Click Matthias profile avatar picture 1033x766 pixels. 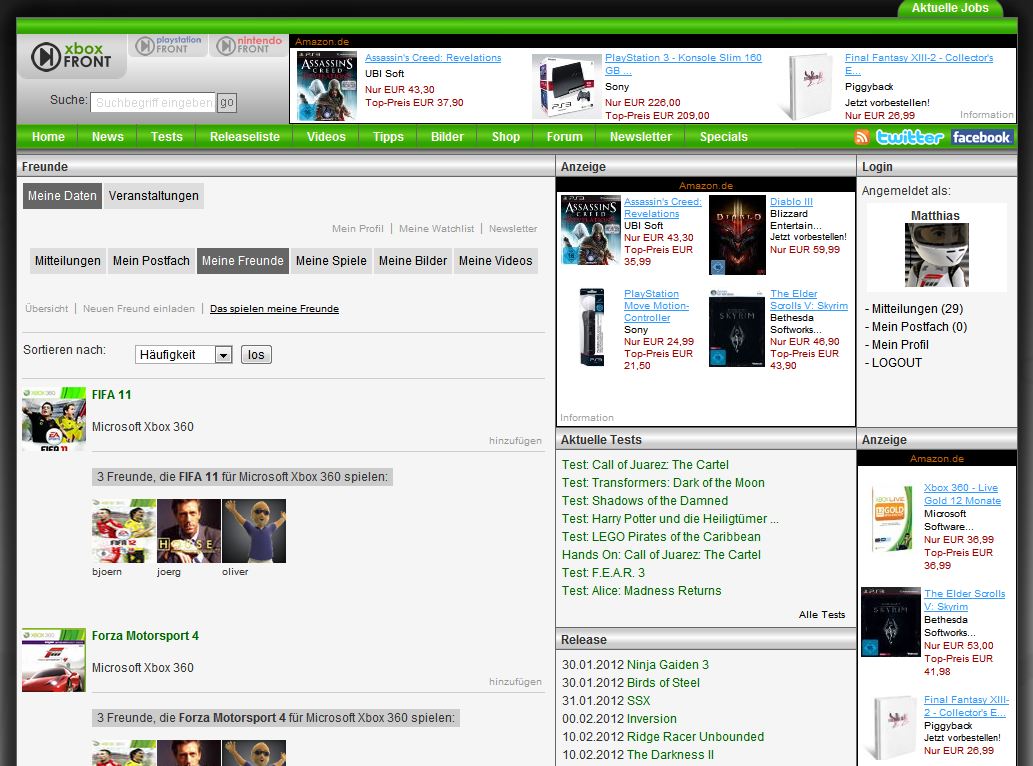coord(936,255)
